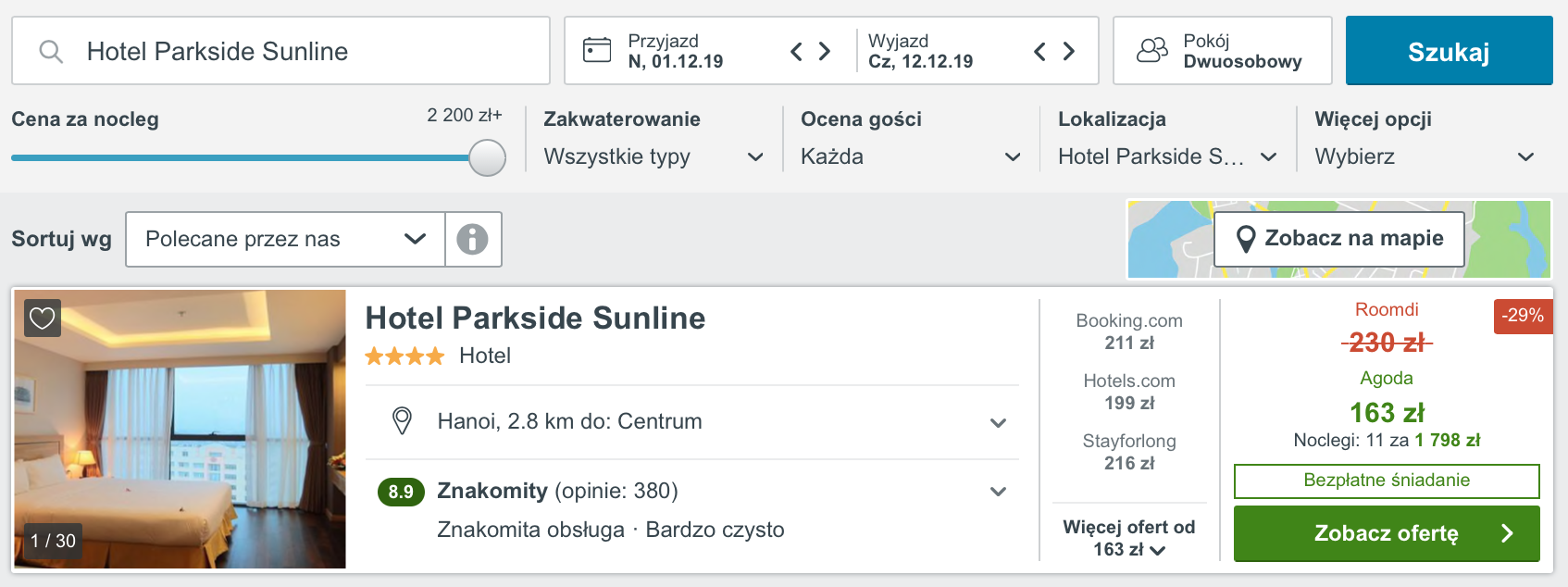The height and width of the screenshot is (587, 1568).
Task: Click the Szukaj search button
Action: (1450, 51)
